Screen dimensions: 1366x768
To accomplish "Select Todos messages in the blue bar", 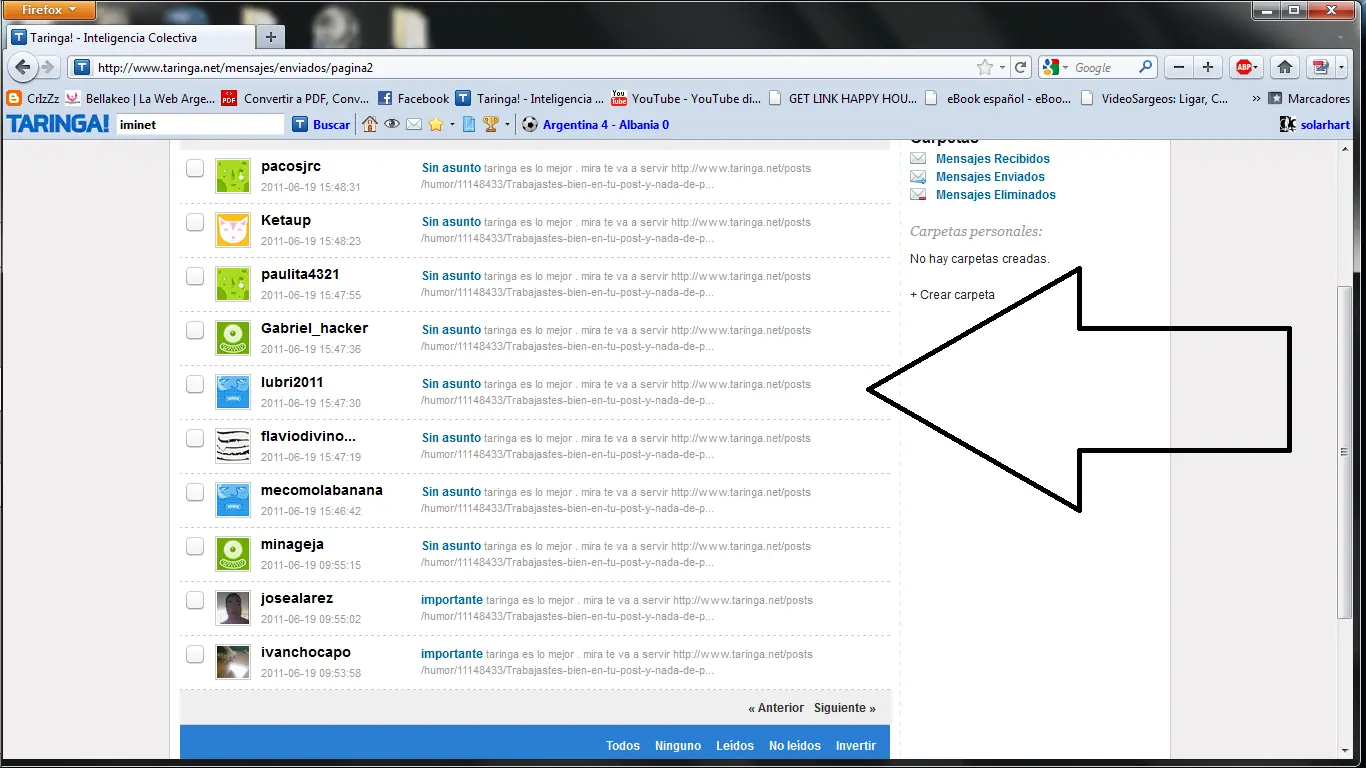I will pos(623,745).
